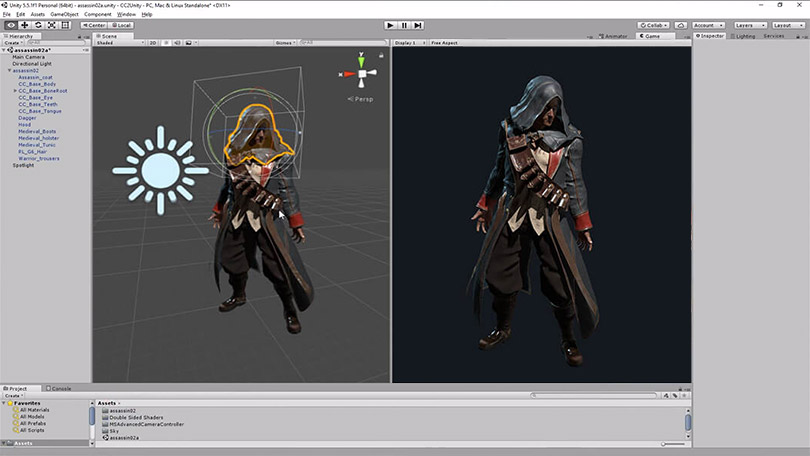Viewport: 810px width, 456px height.
Task: Collapse the Favorites group in Project
Action: tap(4, 403)
